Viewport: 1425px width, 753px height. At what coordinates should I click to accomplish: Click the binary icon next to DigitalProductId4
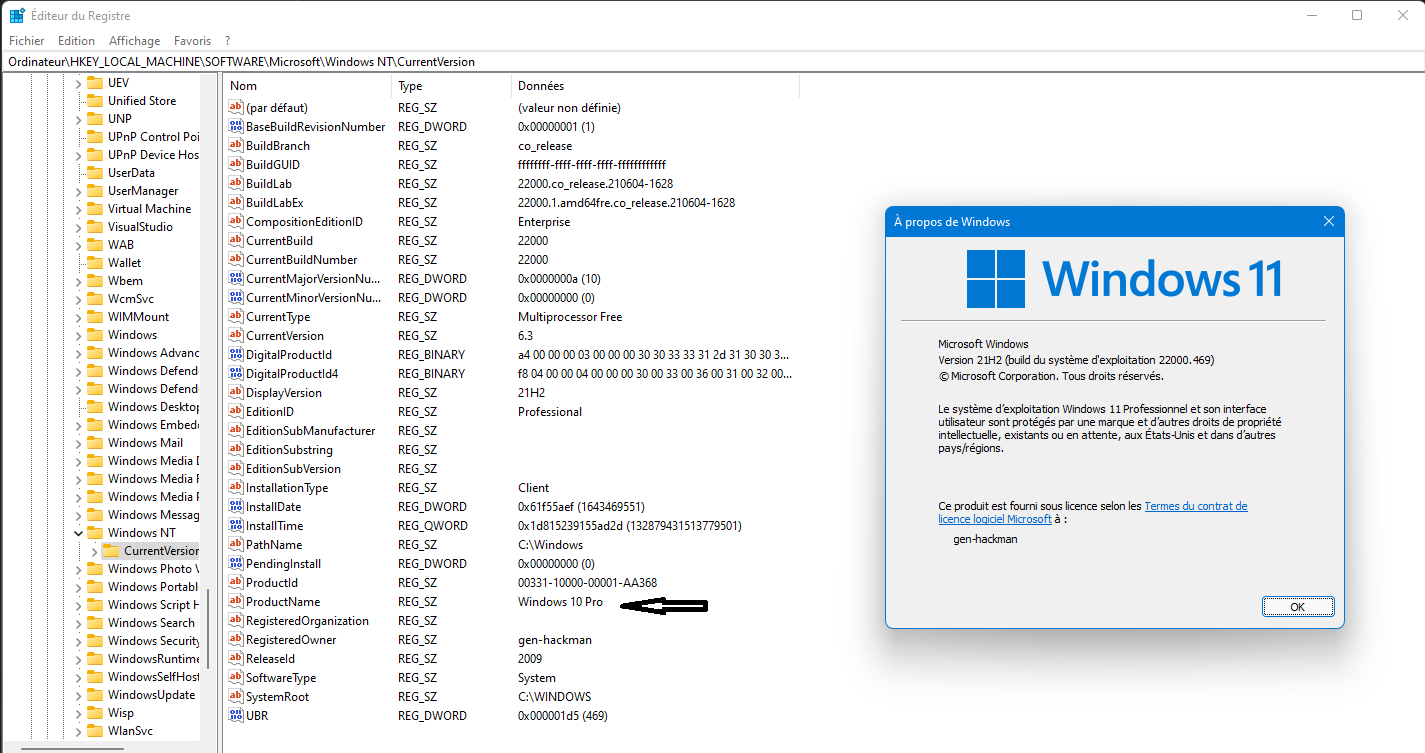pos(236,374)
